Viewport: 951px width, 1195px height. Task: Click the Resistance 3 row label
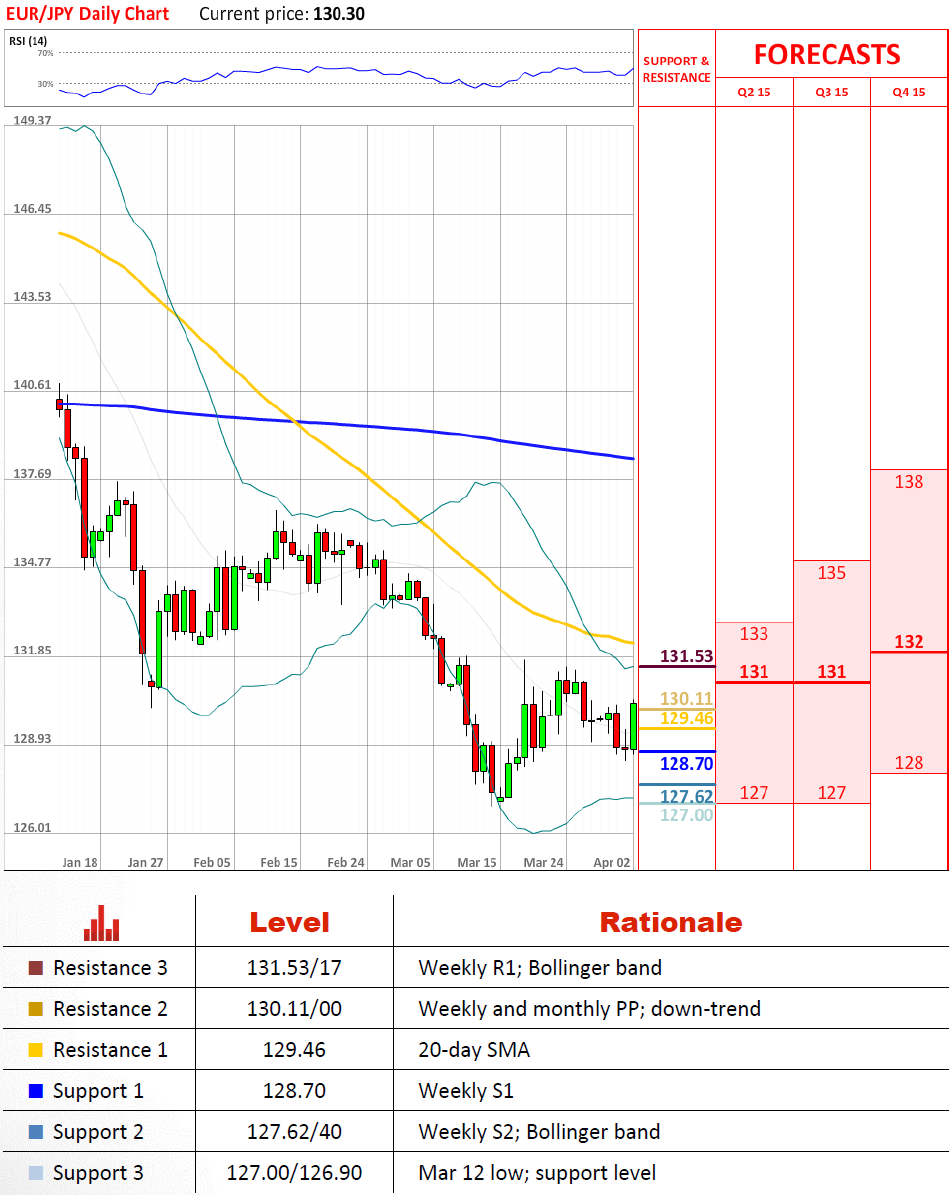click(x=110, y=968)
